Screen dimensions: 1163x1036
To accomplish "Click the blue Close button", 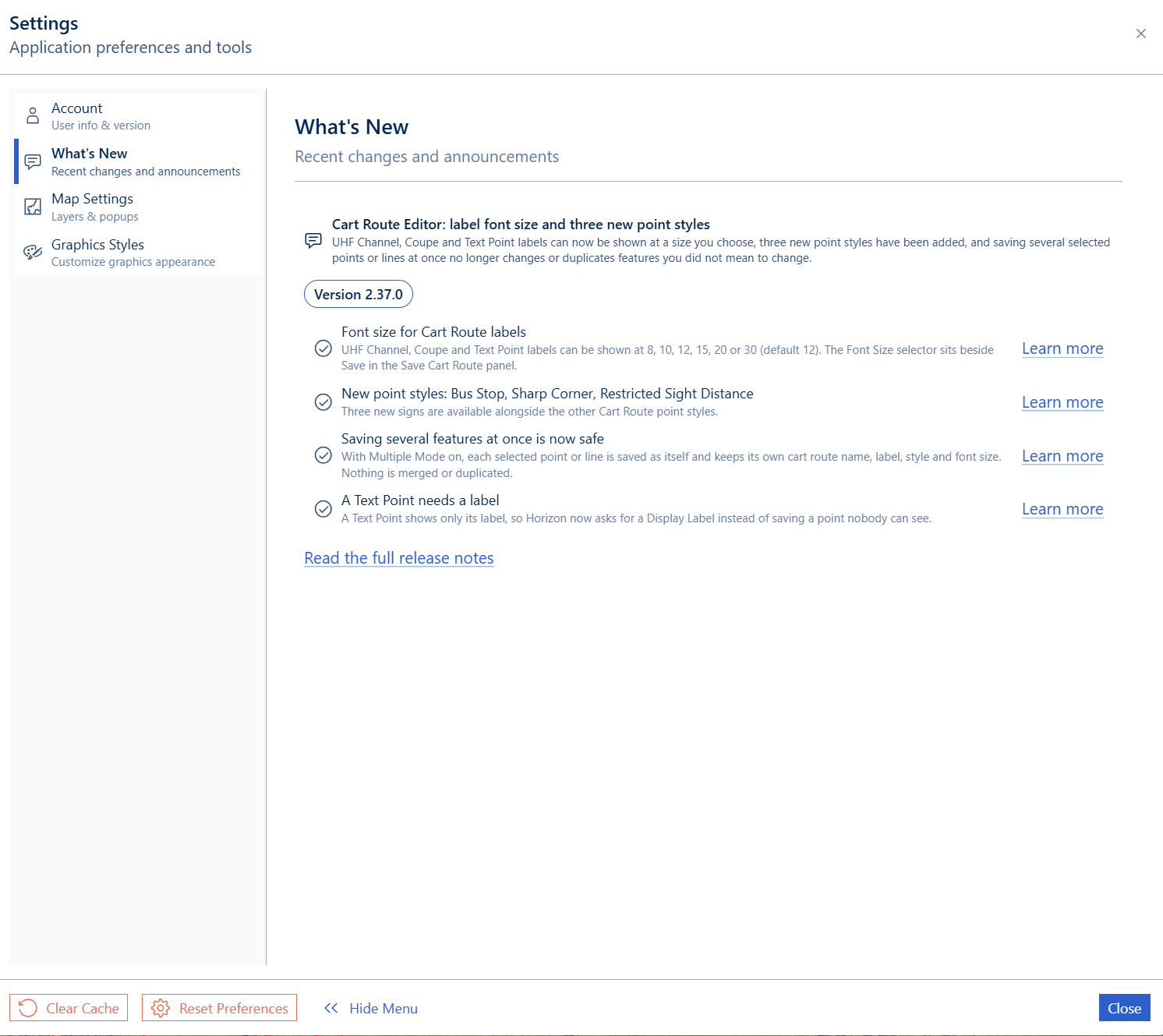I will (x=1125, y=1008).
